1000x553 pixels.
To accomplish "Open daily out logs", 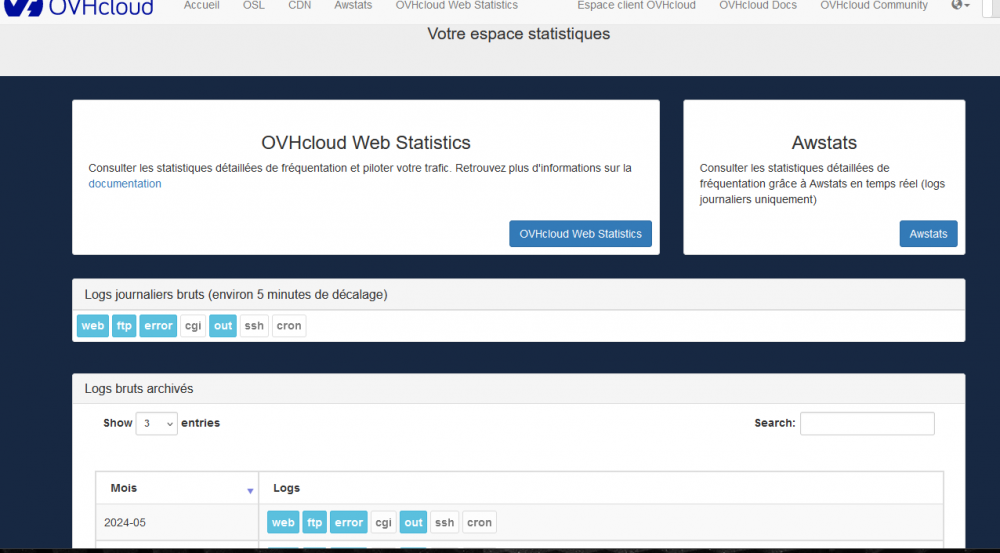I will click(x=223, y=326).
